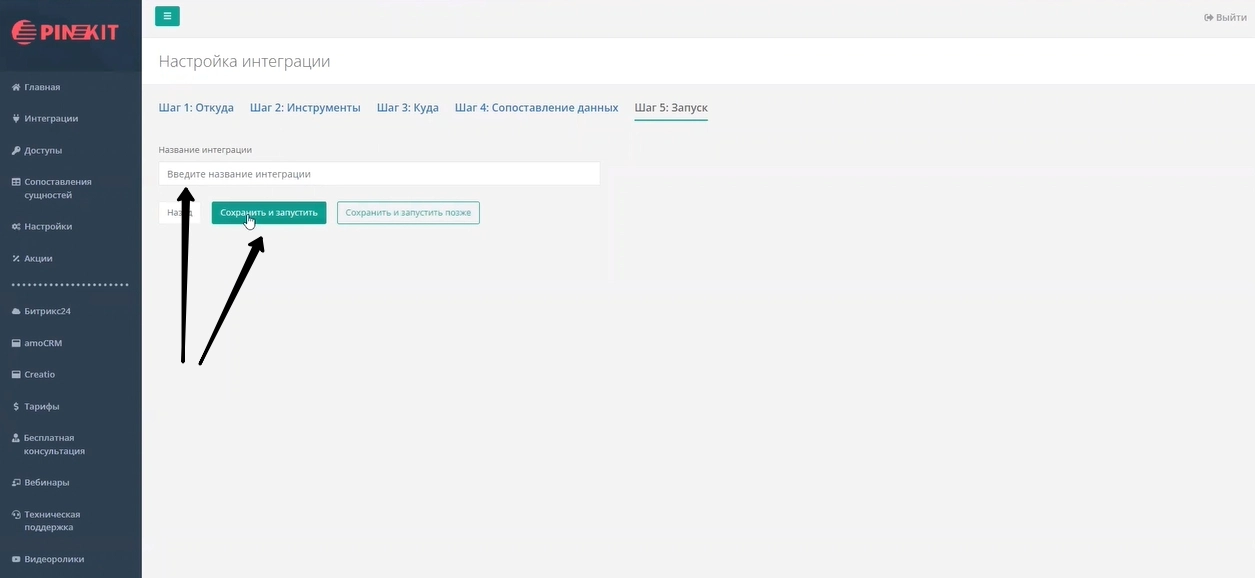The image size is (1255, 578).
Task: Switch to Шаг 4: Сопоставление данных tab
Action: (536, 108)
